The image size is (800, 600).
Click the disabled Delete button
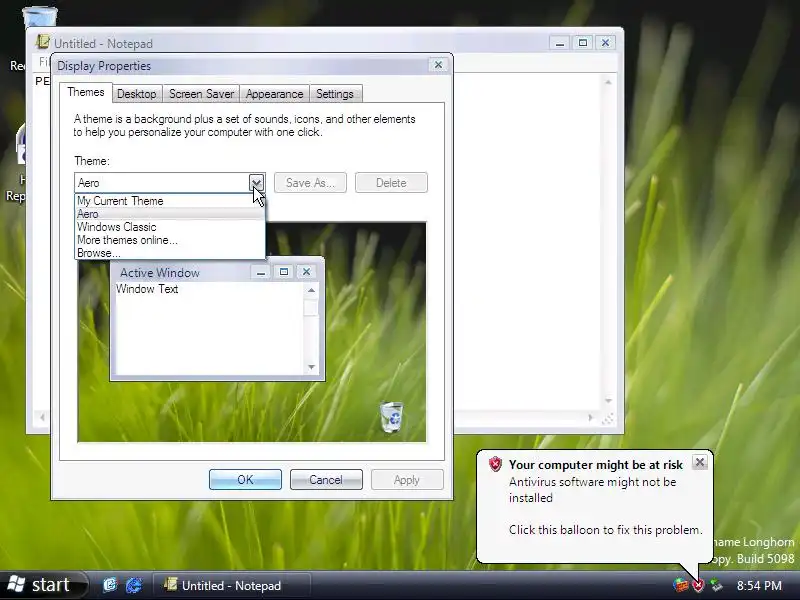391,183
